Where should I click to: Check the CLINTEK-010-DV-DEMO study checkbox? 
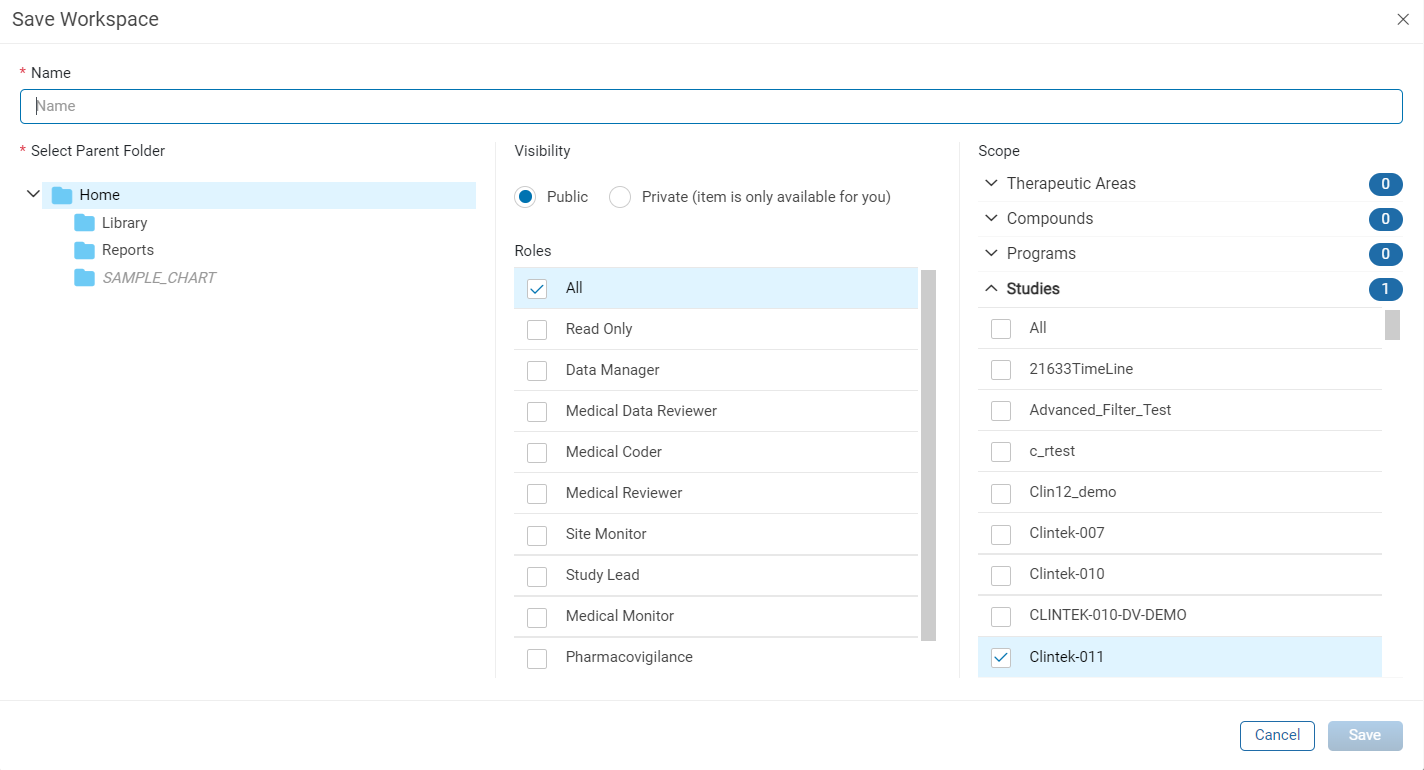[1001, 615]
